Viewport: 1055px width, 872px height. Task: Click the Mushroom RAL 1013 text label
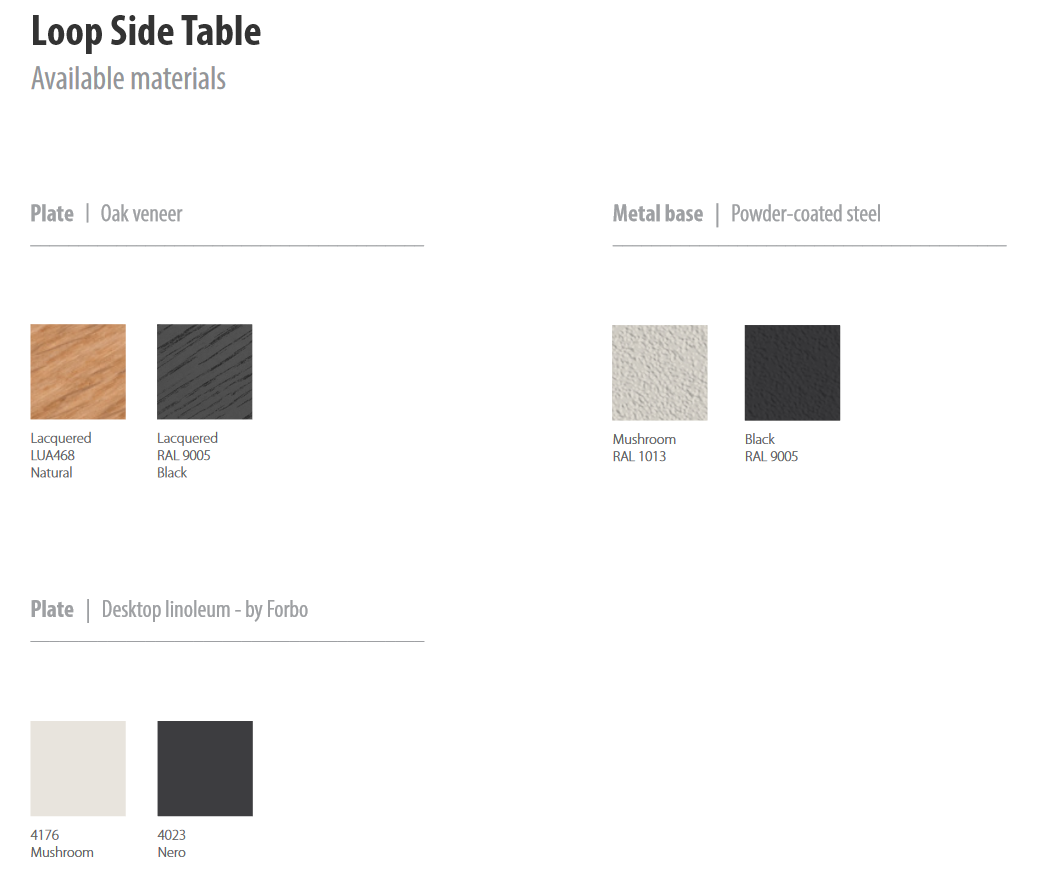pyautogui.click(x=644, y=448)
